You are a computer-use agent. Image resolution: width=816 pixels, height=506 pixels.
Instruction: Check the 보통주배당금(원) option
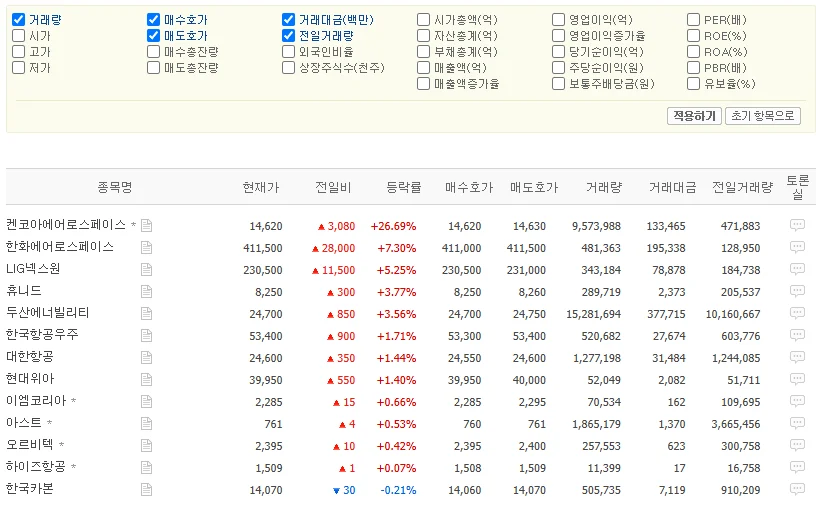tap(558, 84)
